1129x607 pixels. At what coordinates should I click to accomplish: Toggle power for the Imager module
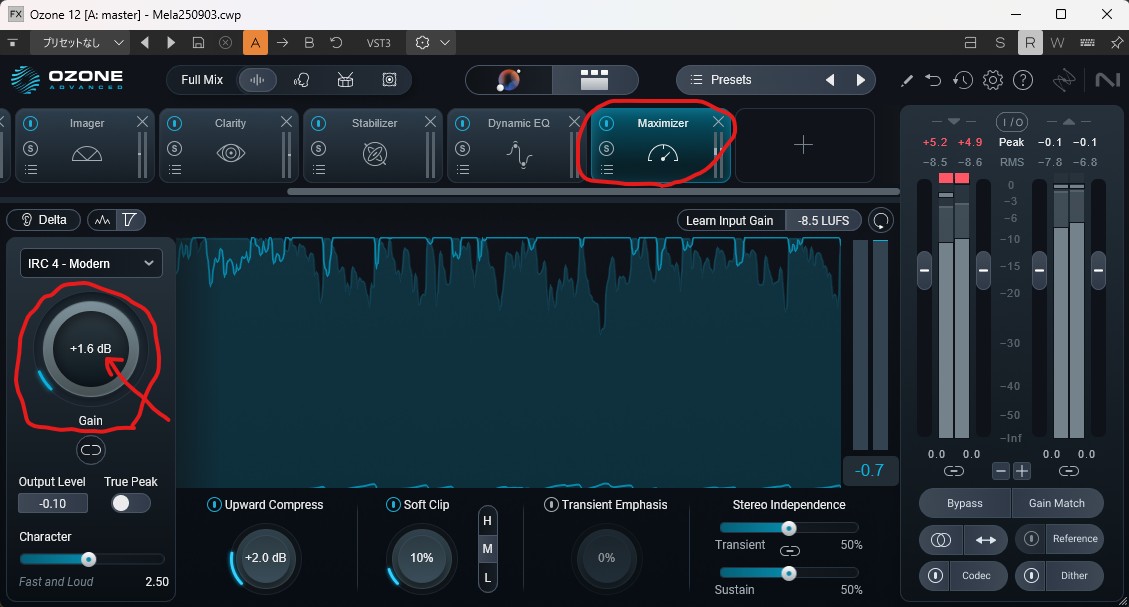tap(30, 124)
